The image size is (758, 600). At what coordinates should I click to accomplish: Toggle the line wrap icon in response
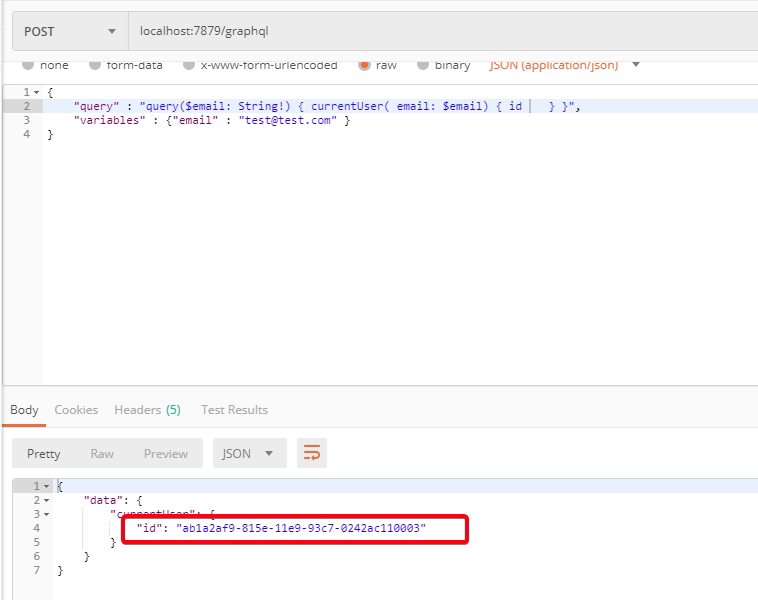pos(312,453)
